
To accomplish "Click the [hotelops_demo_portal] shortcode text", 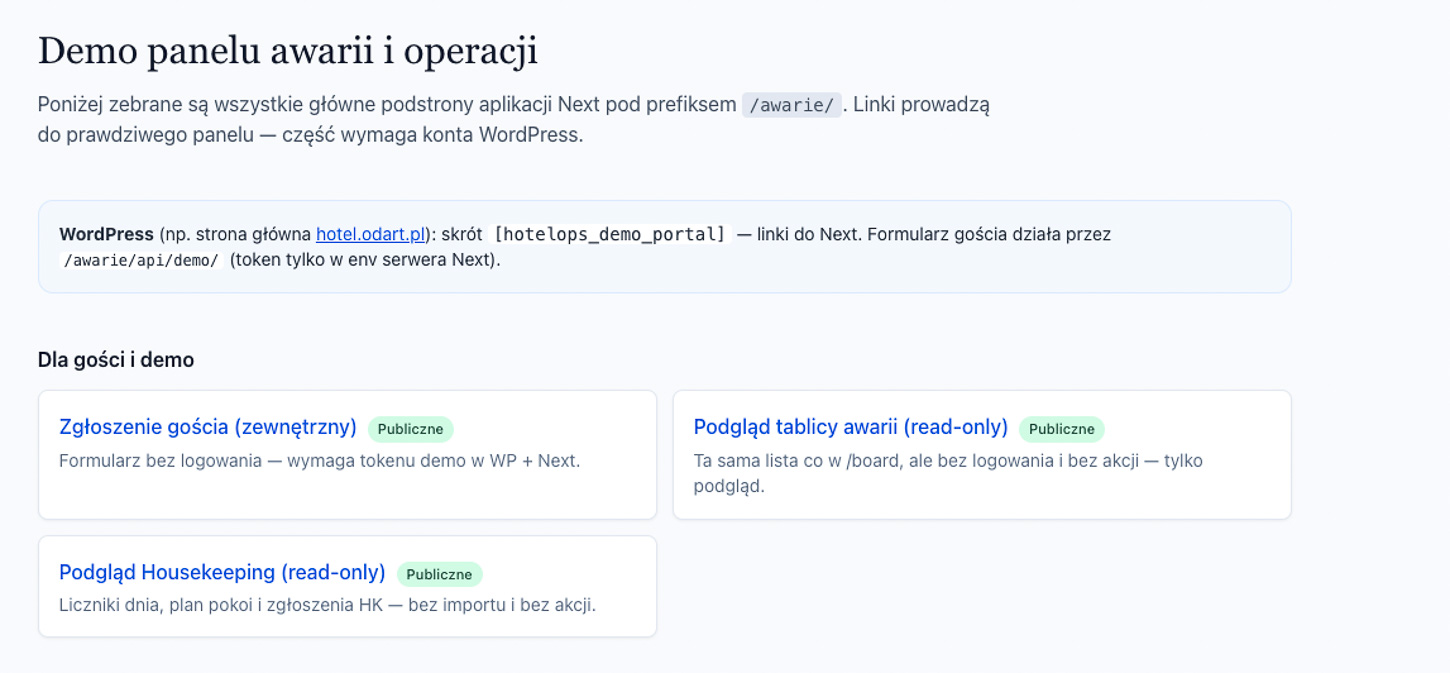I will coord(610,234).
